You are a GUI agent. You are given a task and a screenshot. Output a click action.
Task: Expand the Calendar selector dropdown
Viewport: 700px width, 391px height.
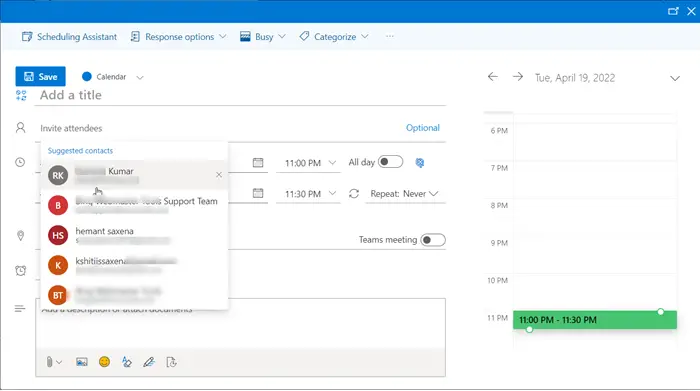tap(140, 77)
